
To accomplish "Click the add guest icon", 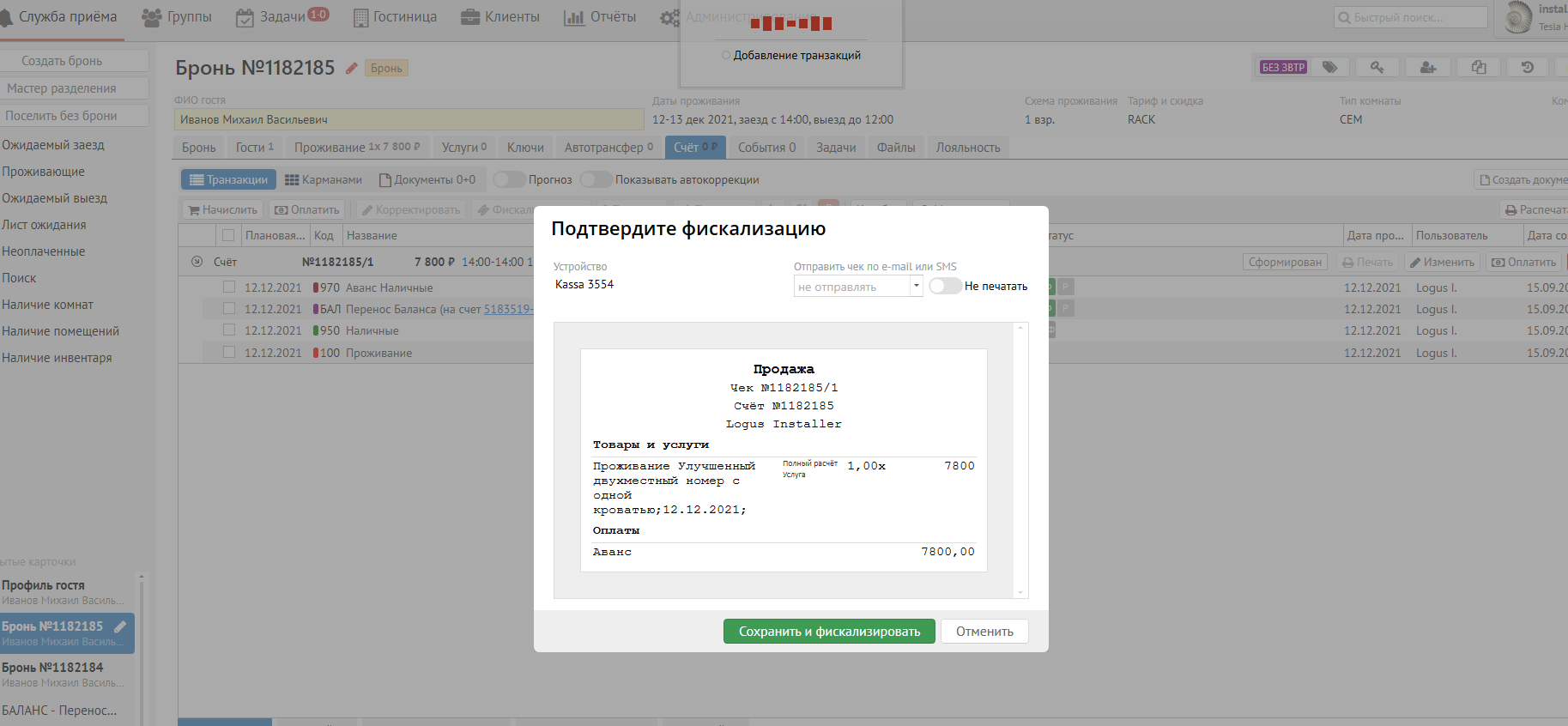I will coord(1428,67).
